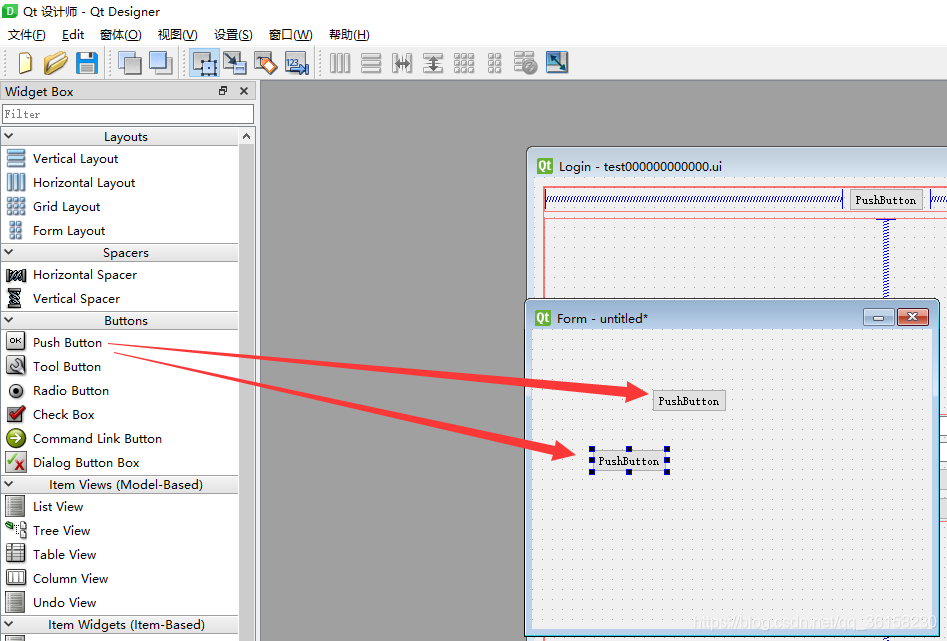Close the Widget Box panel
Image resolution: width=947 pixels, height=641 pixels.
click(244, 91)
